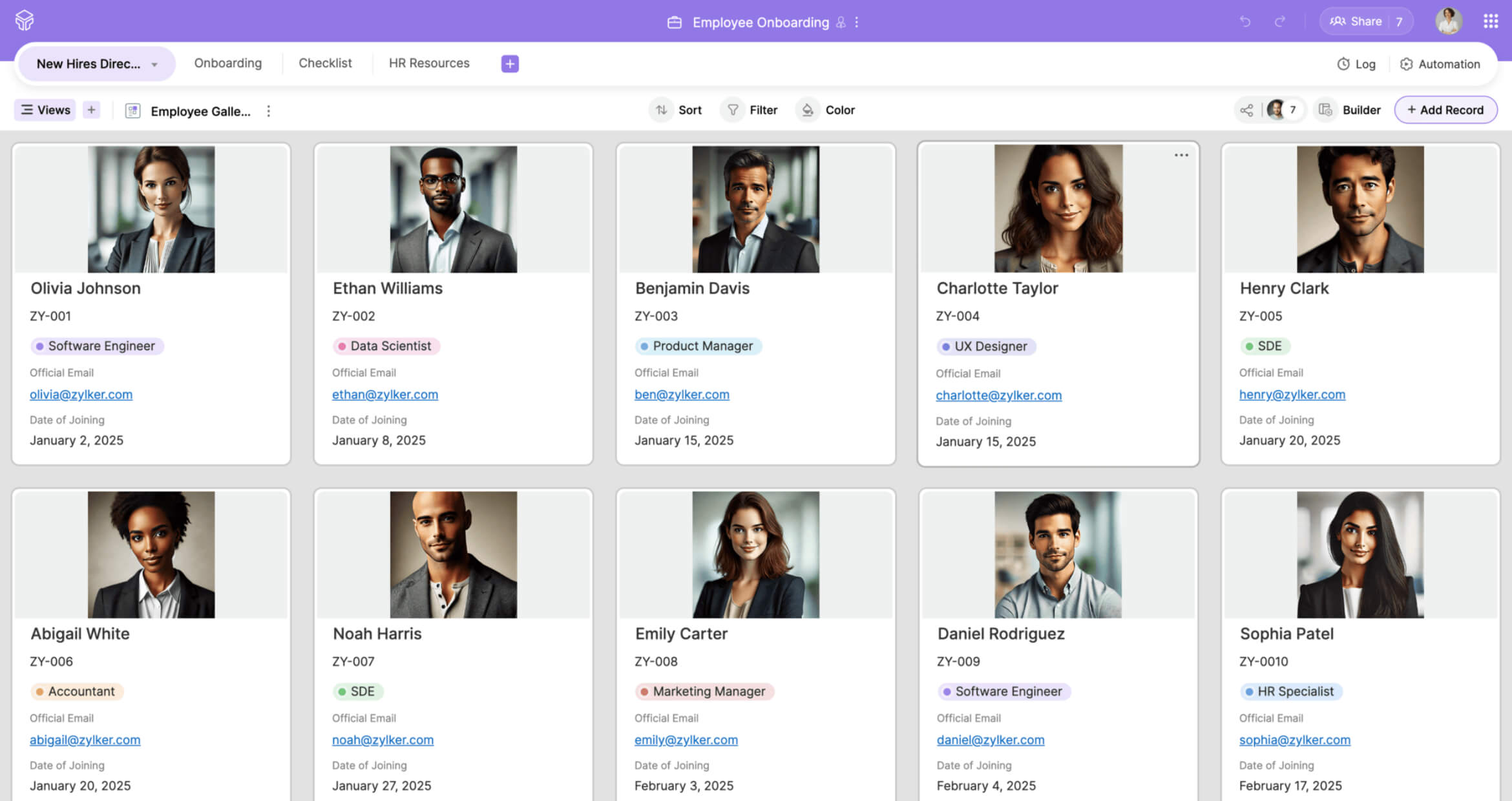This screenshot has height=801, width=1512.
Task: Open Charlotte Taylor card's three-dot menu
Action: click(x=1181, y=155)
